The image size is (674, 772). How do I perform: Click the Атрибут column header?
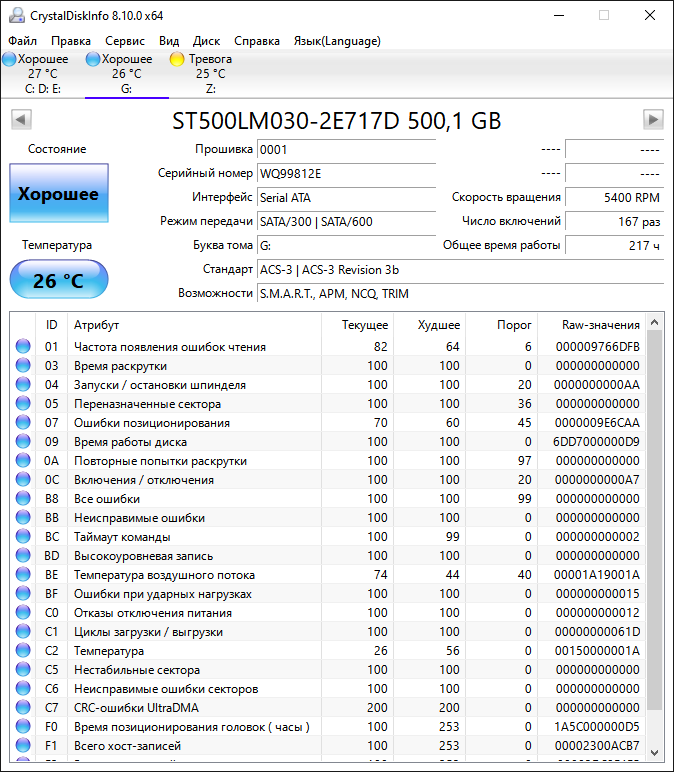pyautogui.click(x=194, y=325)
